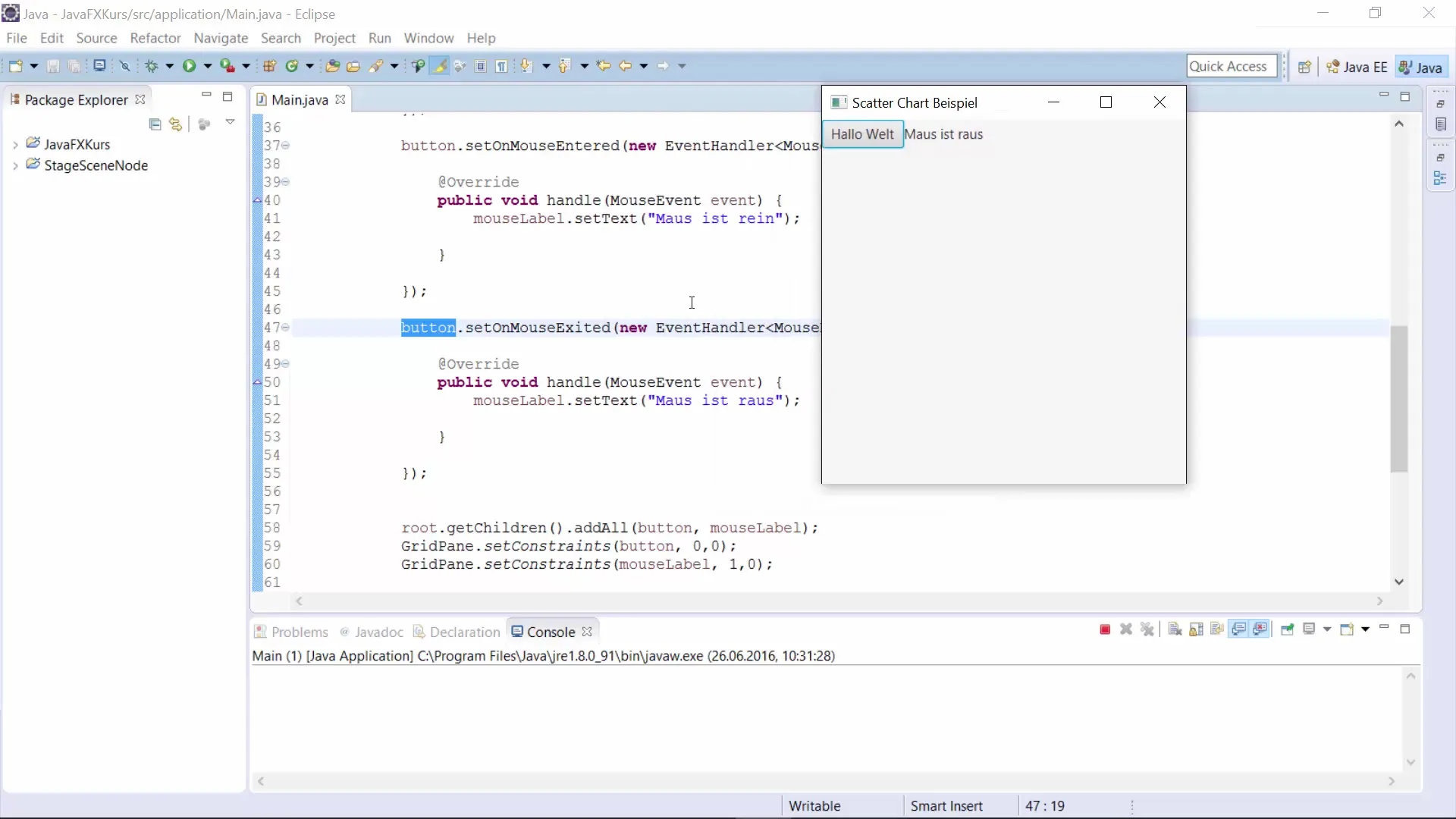Toggle Block Selection Mode button
This screenshot has width=1456, height=819.
(481, 66)
